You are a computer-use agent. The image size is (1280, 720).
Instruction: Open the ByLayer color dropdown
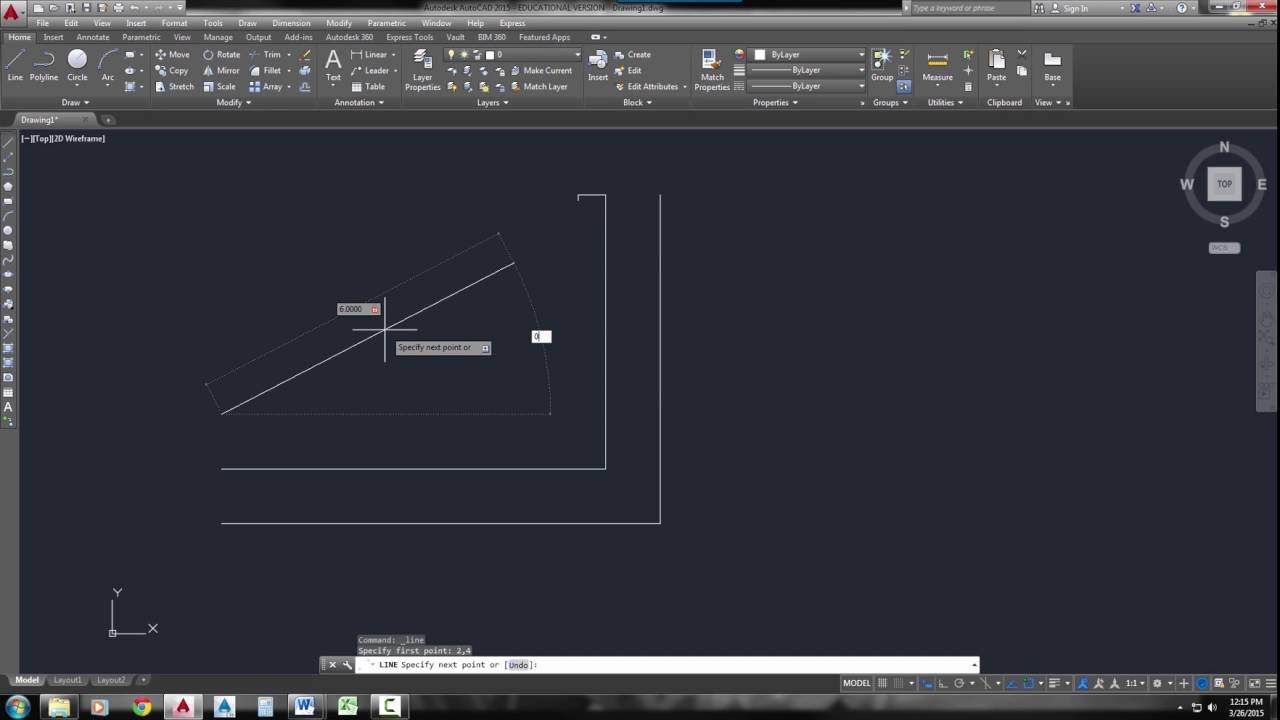click(809, 54)
